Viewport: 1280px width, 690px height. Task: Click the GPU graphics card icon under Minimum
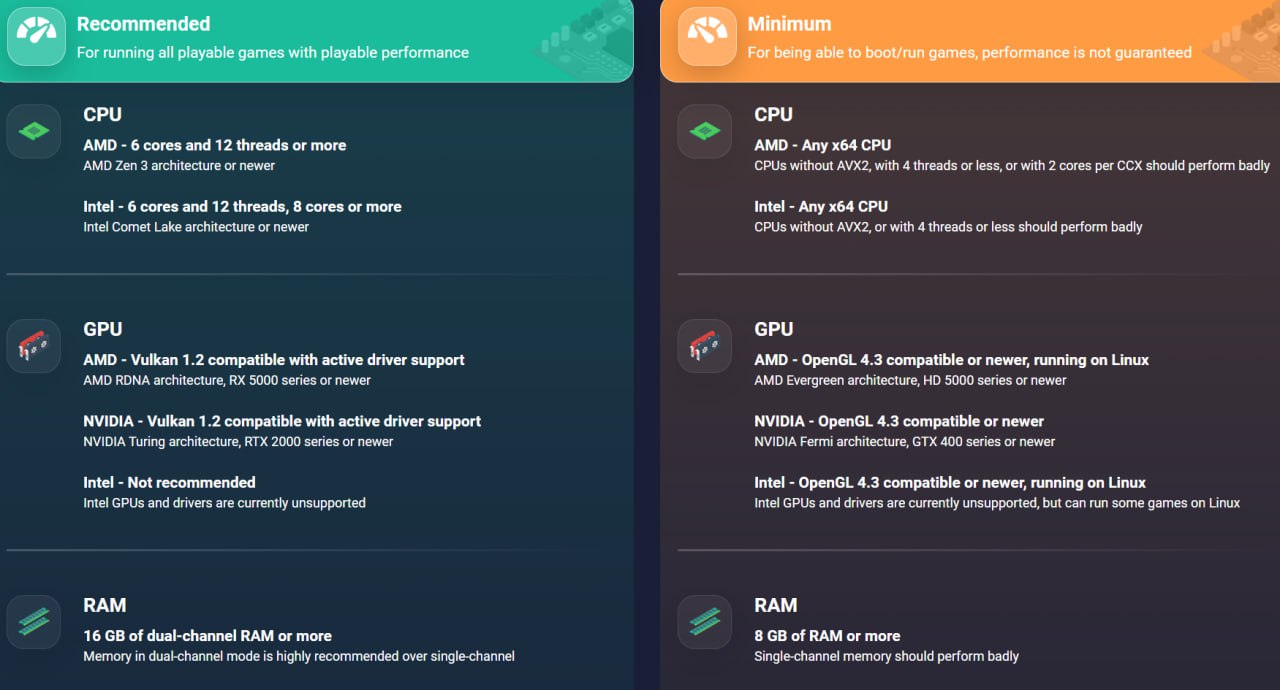pyautogui.click(x=705, y=346)
